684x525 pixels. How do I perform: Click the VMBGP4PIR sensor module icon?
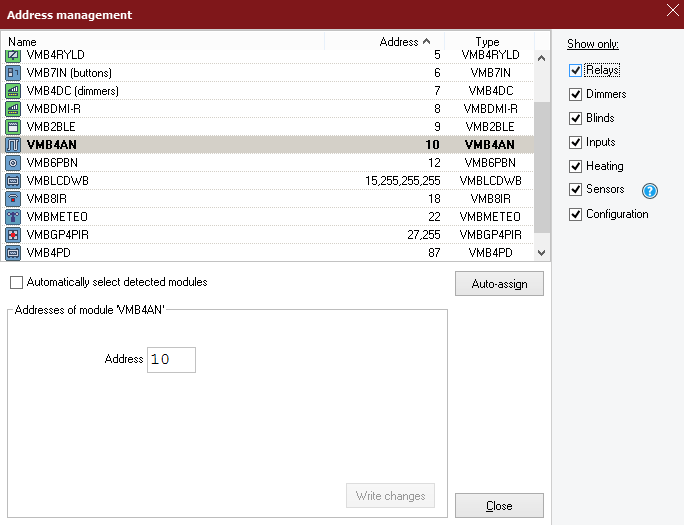pyautogui.click(x=14, y=235)
